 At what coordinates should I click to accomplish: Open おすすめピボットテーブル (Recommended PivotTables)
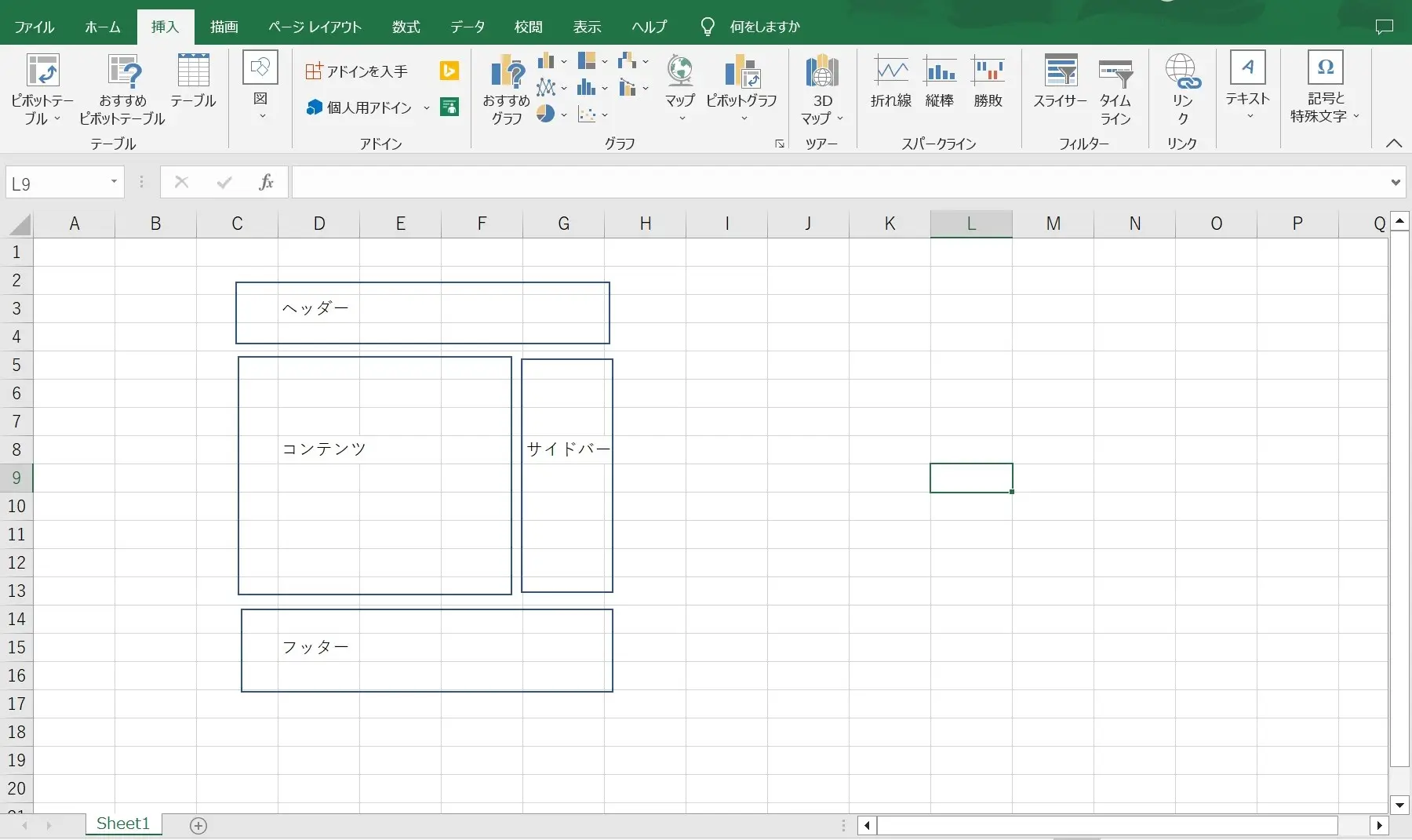[x=122, y=86]
